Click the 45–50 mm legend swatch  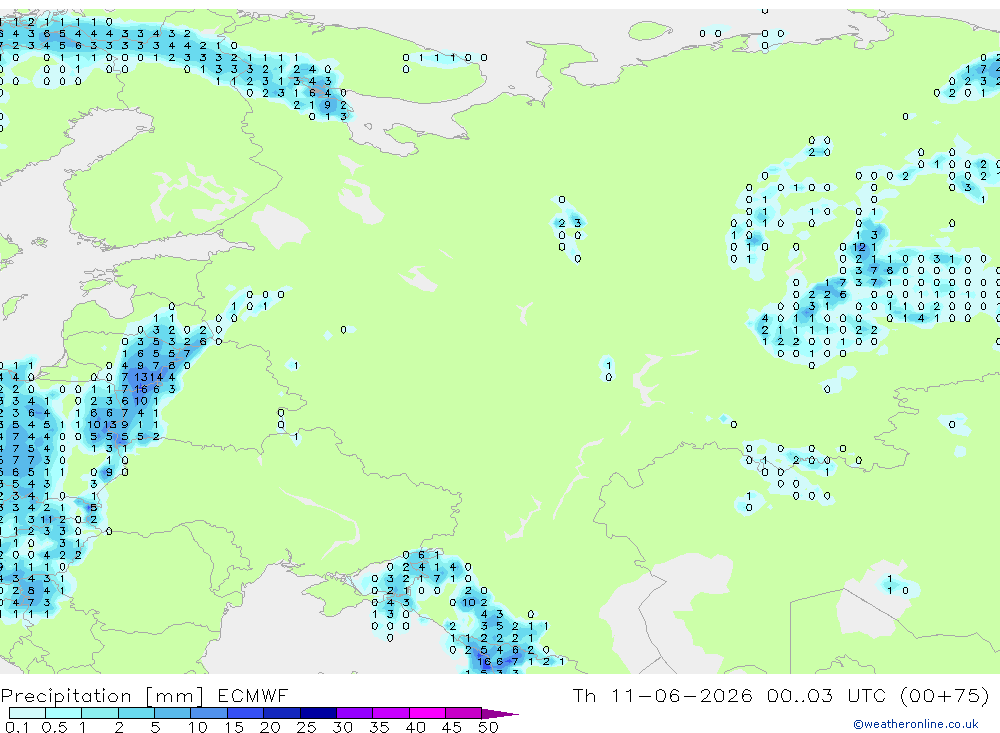point(464,713)
